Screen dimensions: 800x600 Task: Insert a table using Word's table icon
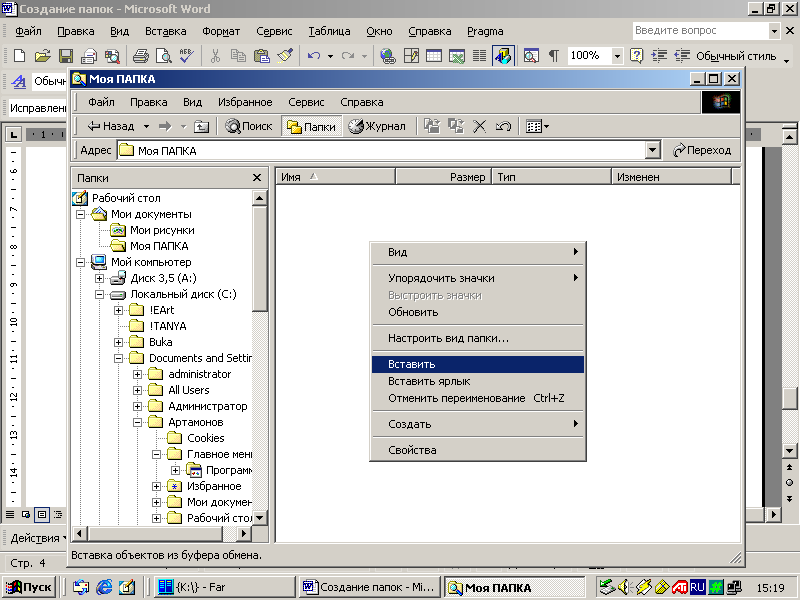(434, 56)
